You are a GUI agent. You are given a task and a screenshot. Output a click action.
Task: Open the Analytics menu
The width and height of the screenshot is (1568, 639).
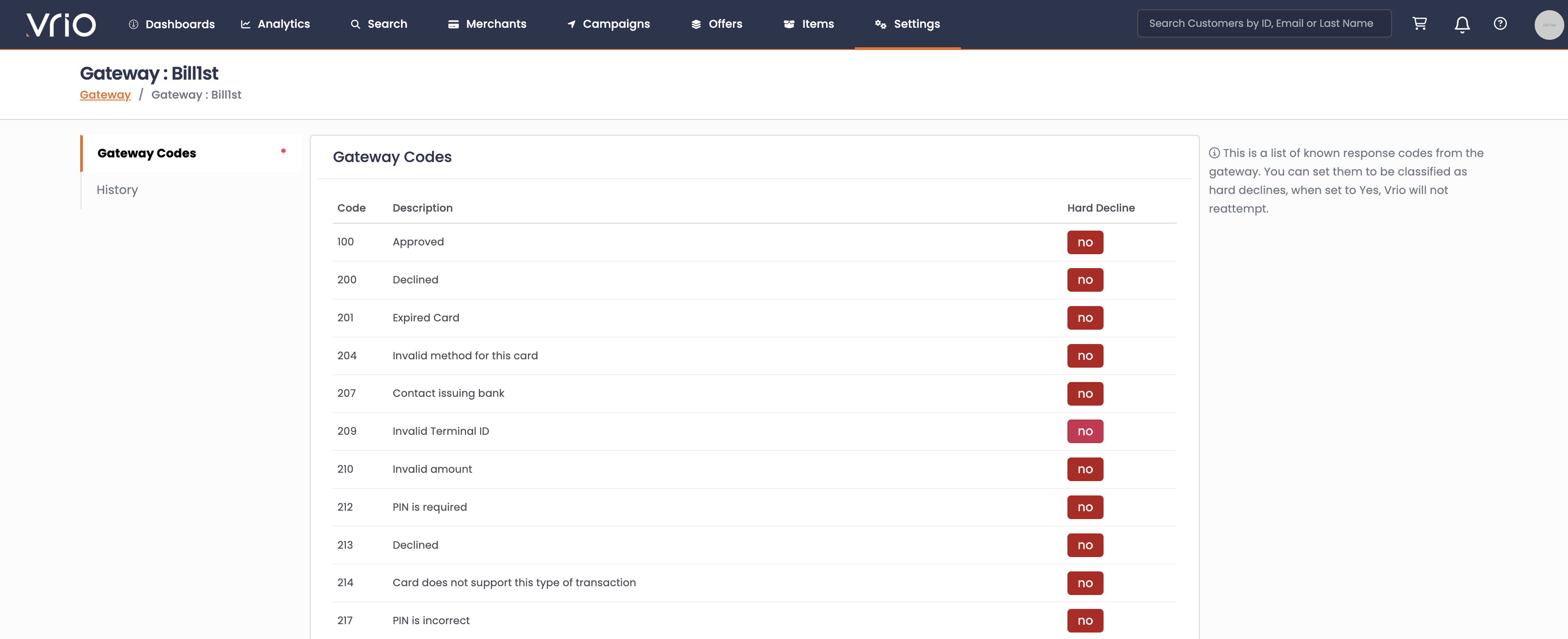[x=275, y=25]
